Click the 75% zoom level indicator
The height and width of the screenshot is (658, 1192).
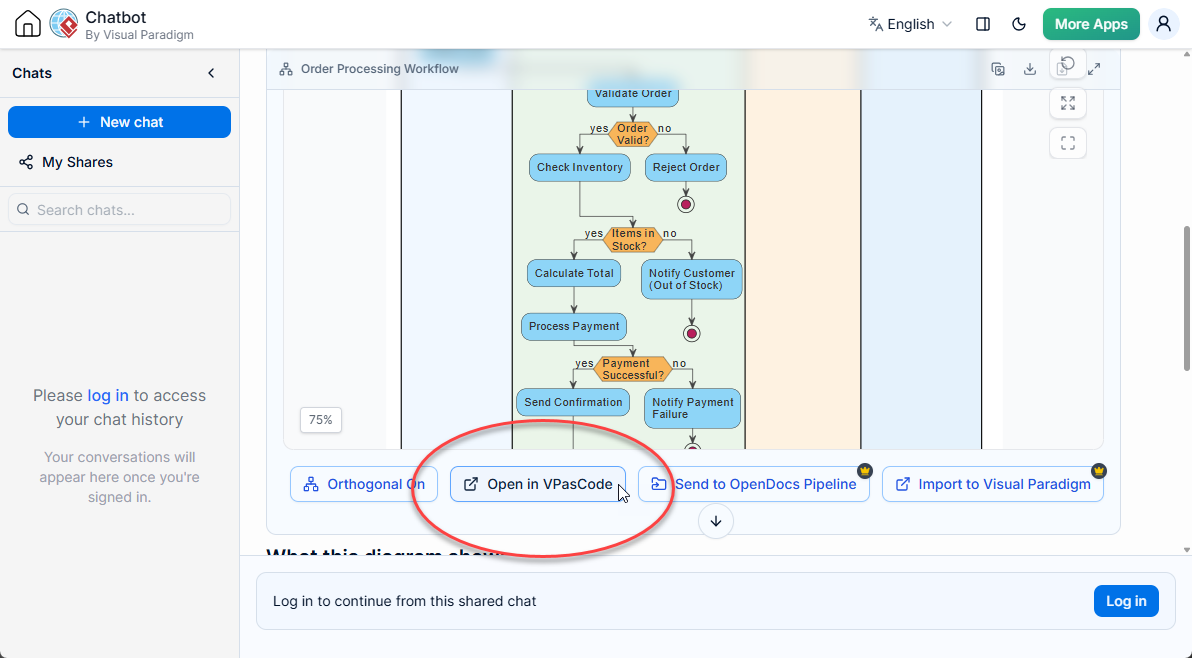321,420
